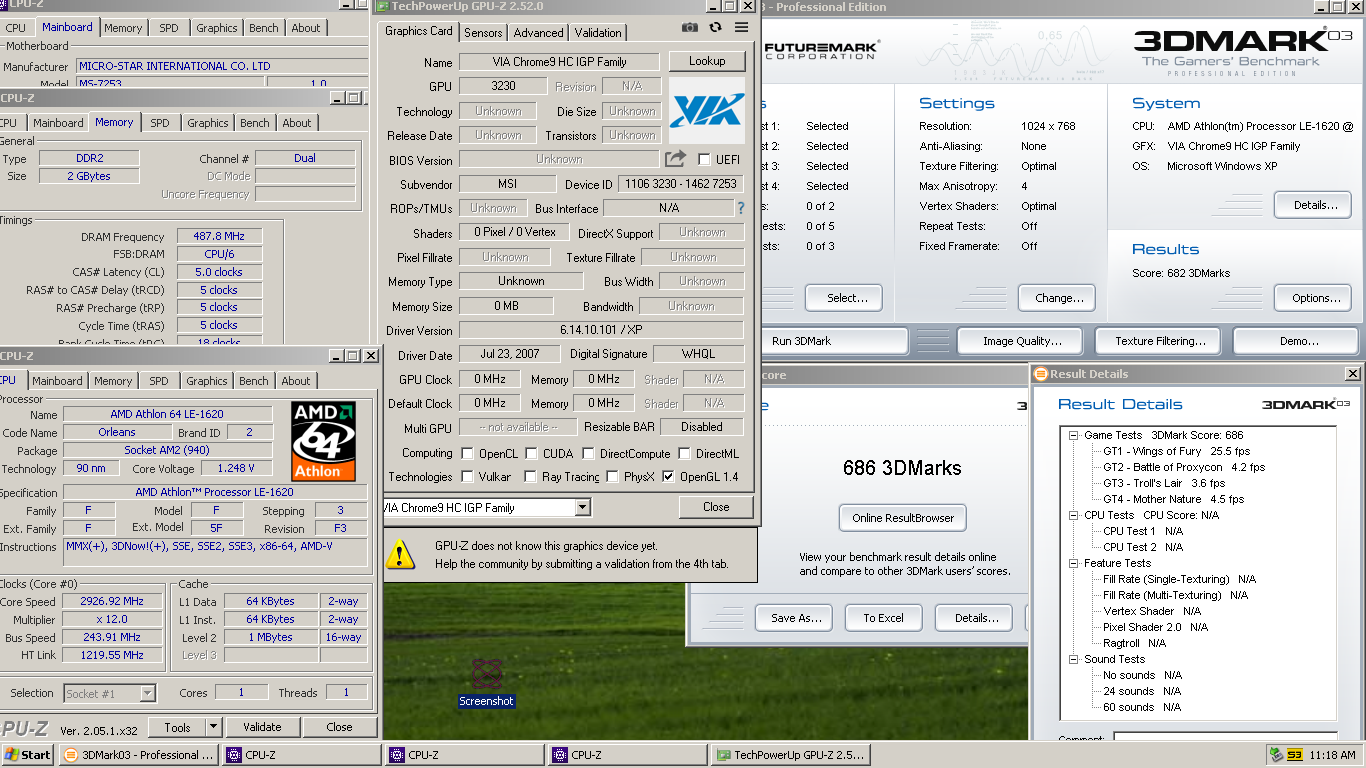This screenshot has width=1366, height=768.
Task: Collapse the Game Tests tree node
Action: 1074,435
